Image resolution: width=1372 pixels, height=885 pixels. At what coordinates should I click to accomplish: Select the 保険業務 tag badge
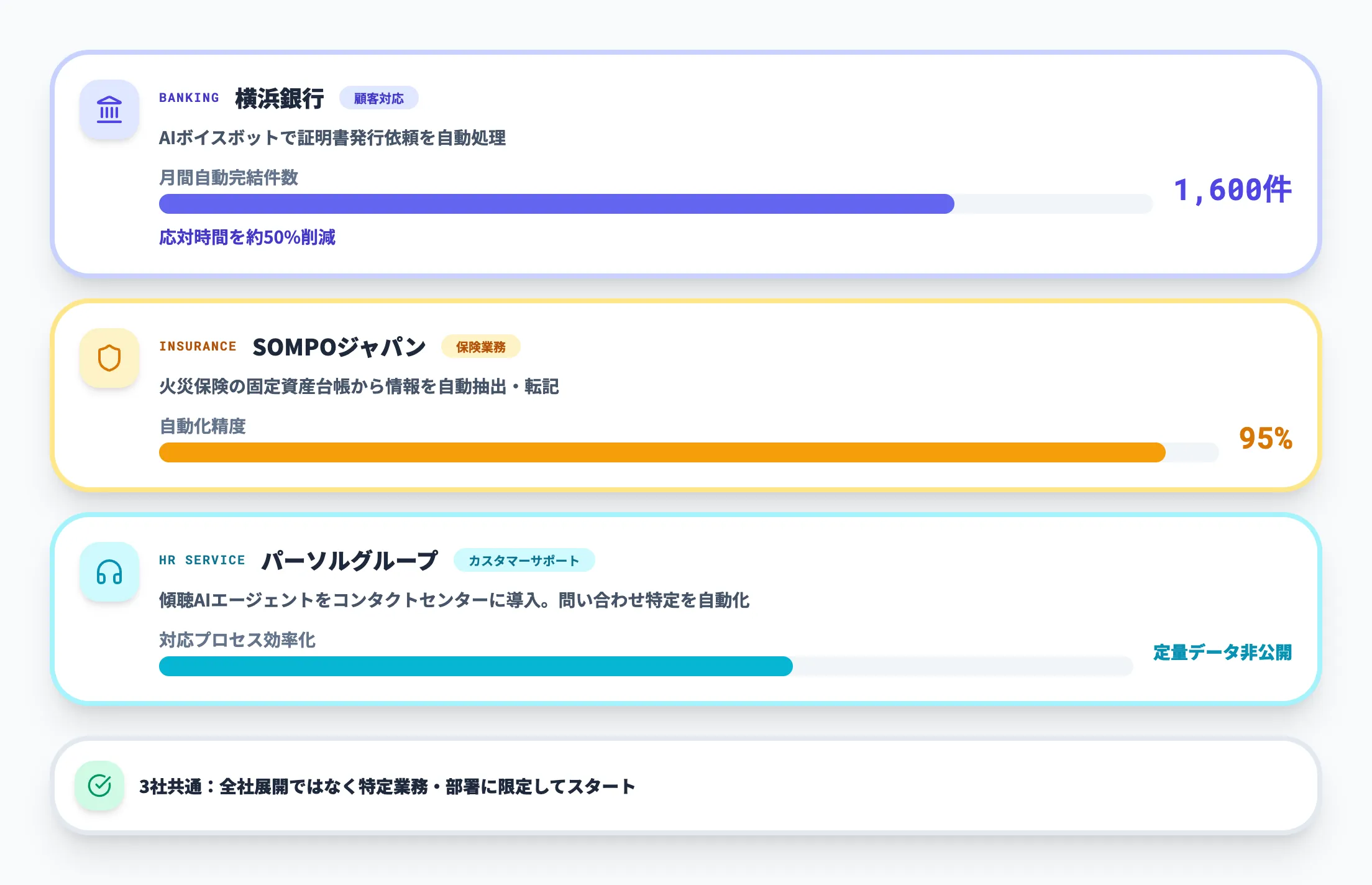(480, 347)
